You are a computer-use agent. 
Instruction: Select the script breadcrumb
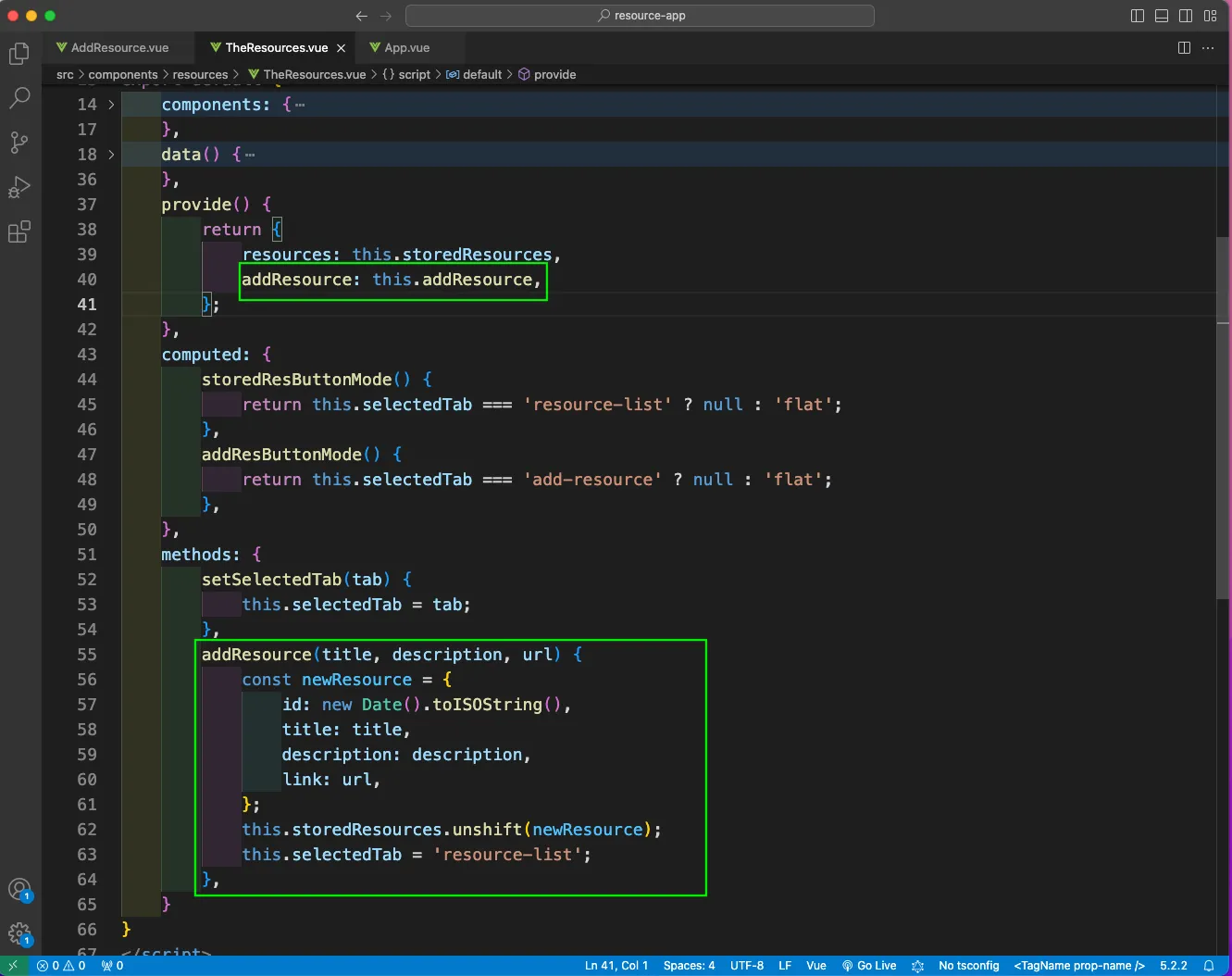pyautogui.click(x=406, y=74)
